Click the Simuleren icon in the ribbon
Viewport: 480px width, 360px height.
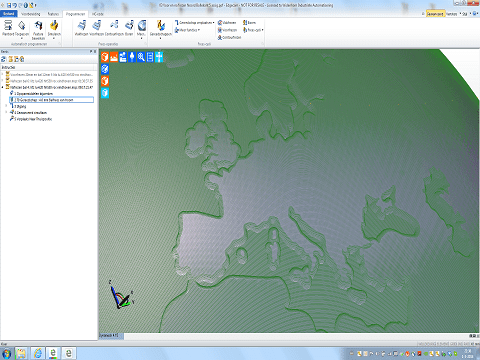[54, 28]
